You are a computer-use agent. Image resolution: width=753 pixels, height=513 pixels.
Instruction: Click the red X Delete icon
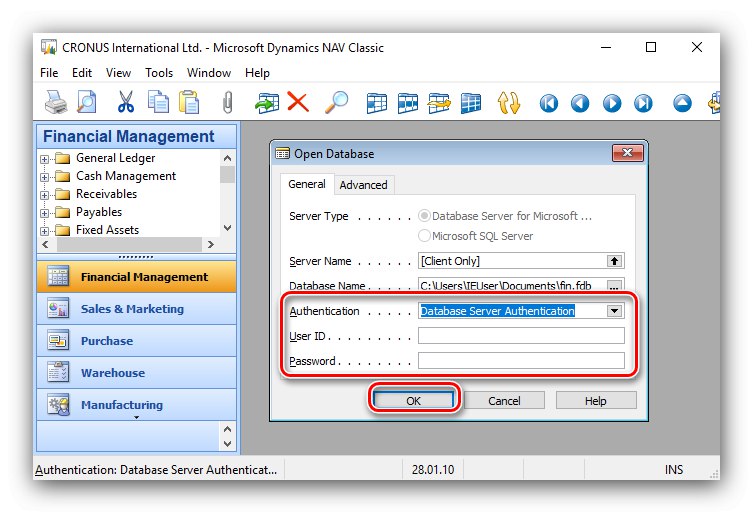298,102
